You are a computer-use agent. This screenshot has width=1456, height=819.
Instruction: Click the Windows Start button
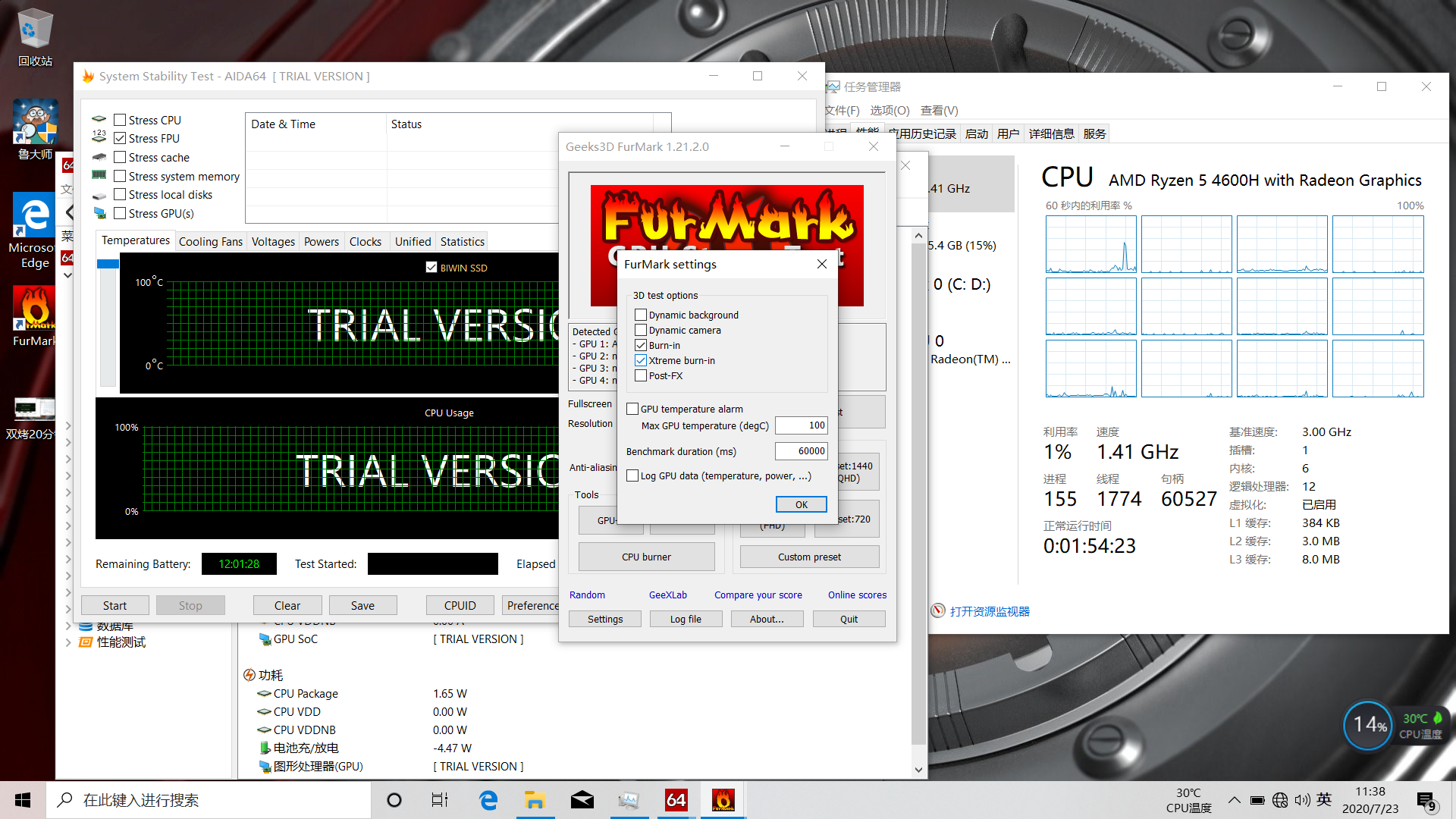click(23, 800)
